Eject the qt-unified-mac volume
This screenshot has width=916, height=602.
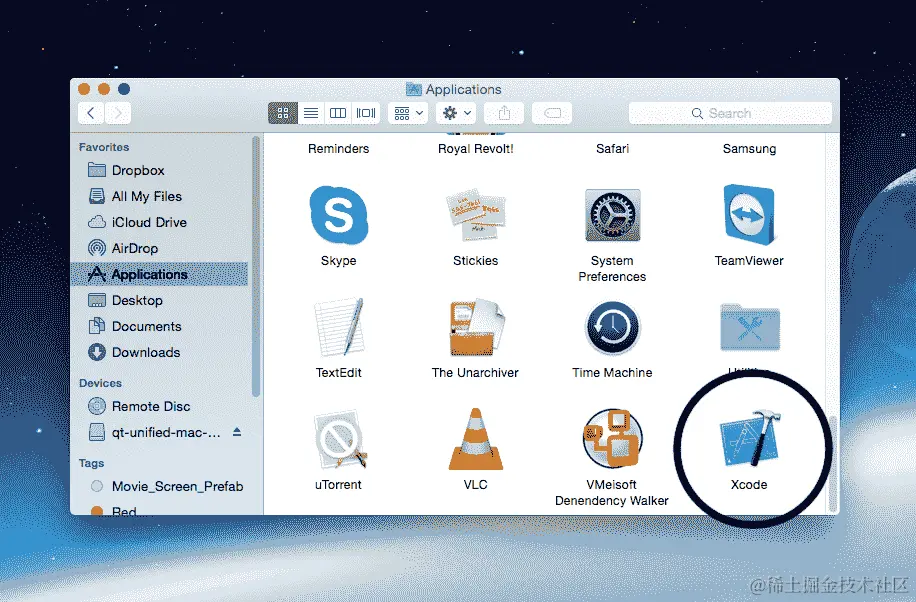[x=237, y=432]
